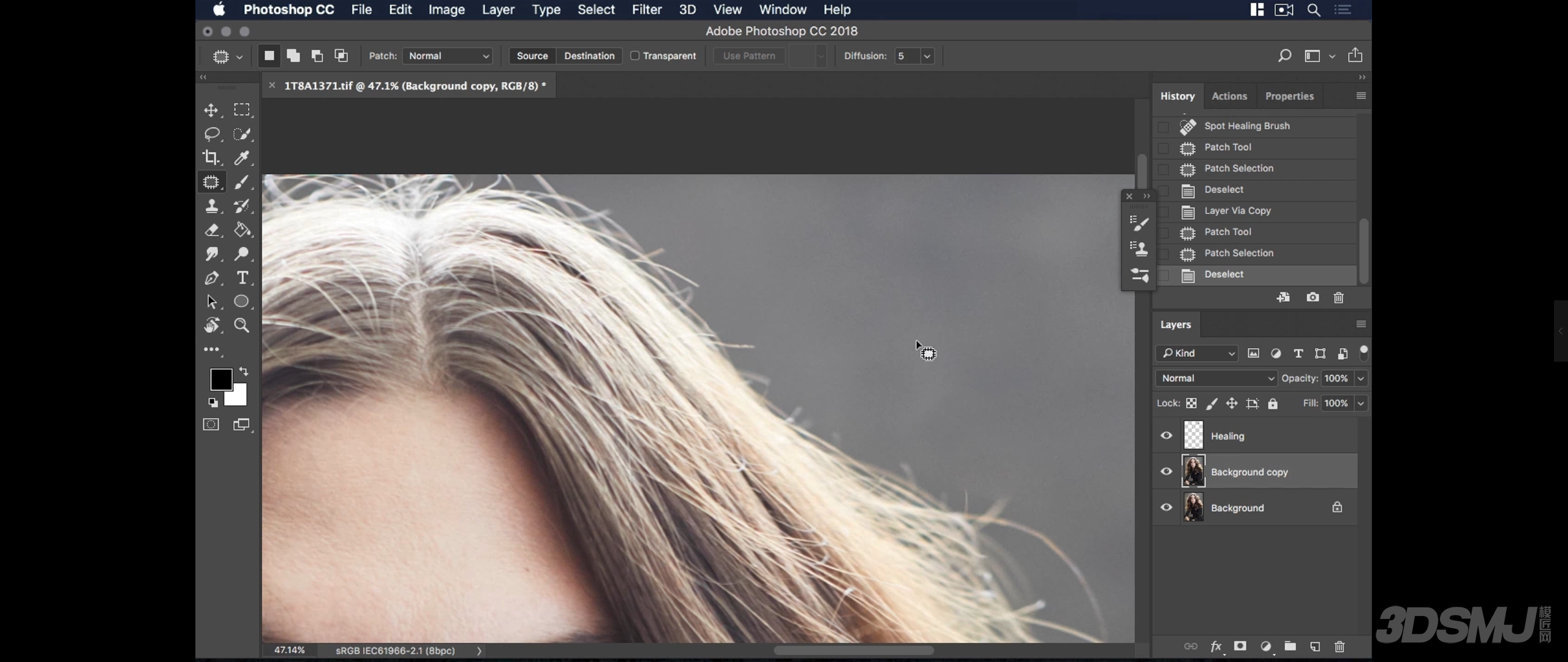Click the Source button

click(x=532, y=56)
